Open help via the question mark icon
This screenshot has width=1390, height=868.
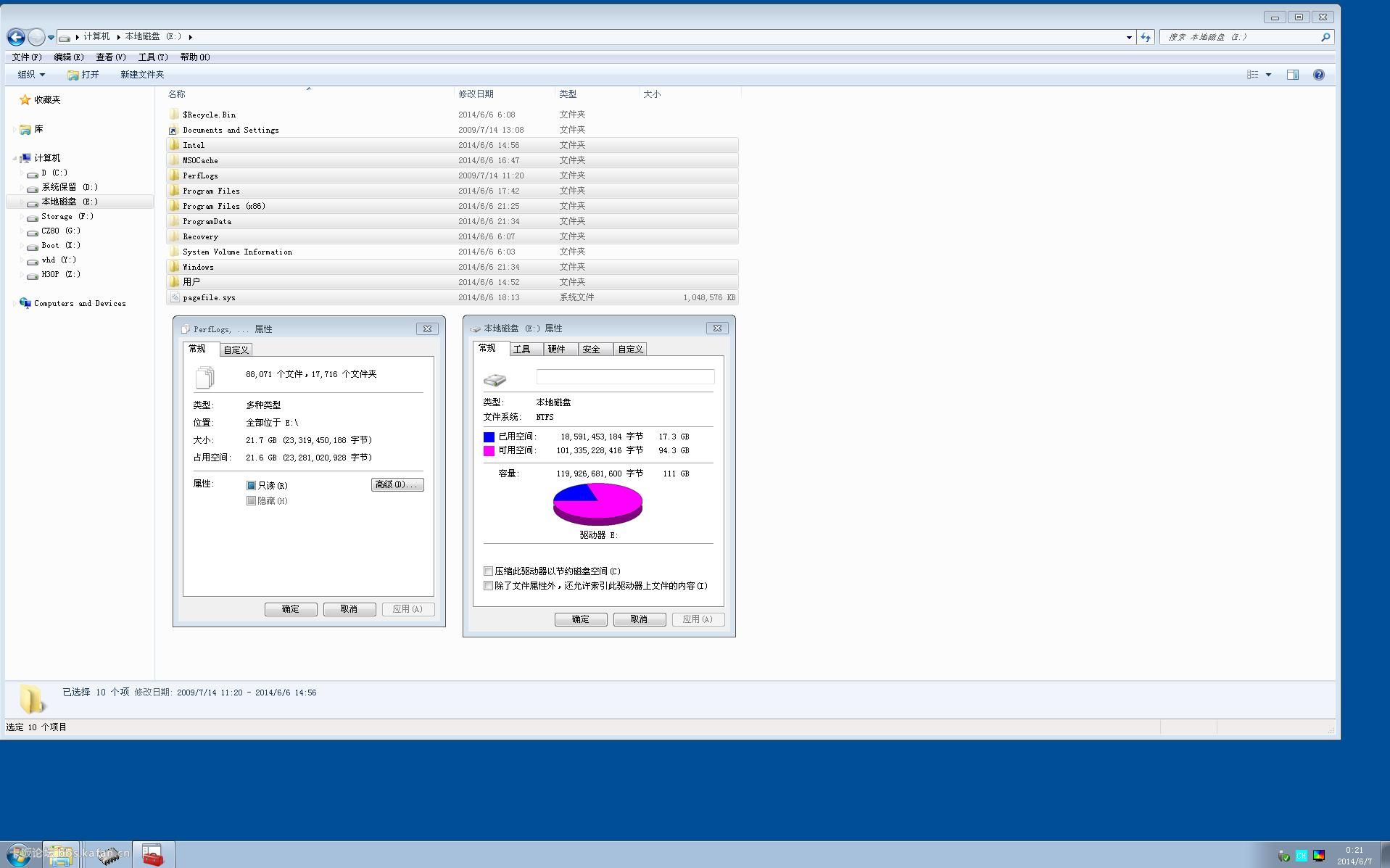click(x=1319, y=75)
